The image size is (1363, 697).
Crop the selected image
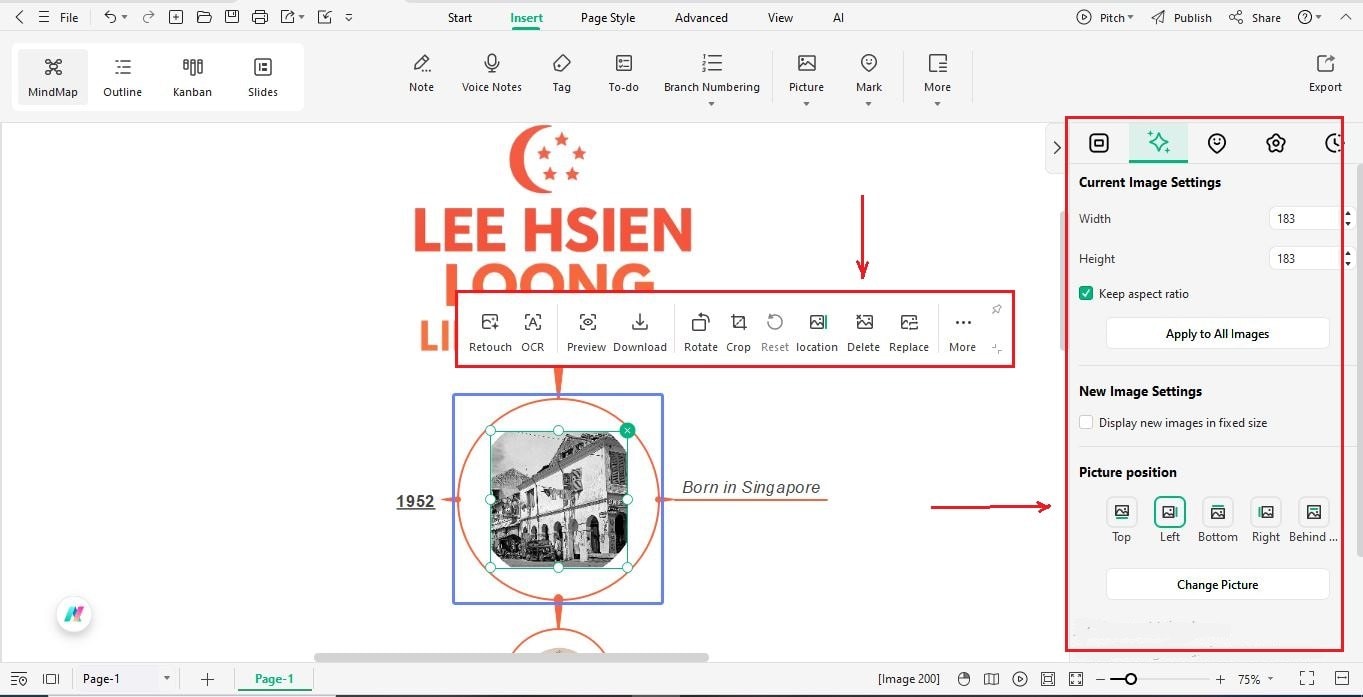click(738, 332)
